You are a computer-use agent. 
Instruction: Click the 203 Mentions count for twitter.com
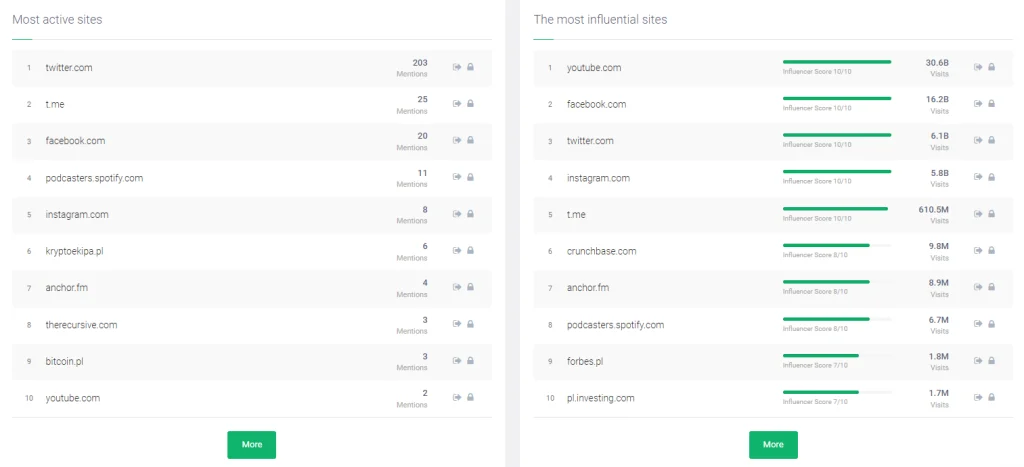(412, 68)
